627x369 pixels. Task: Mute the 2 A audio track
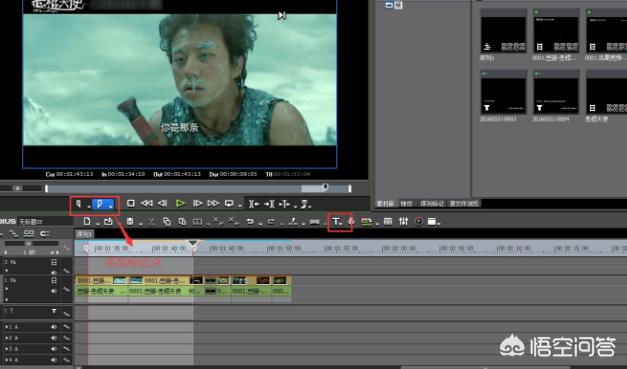(x=54, y=338)
